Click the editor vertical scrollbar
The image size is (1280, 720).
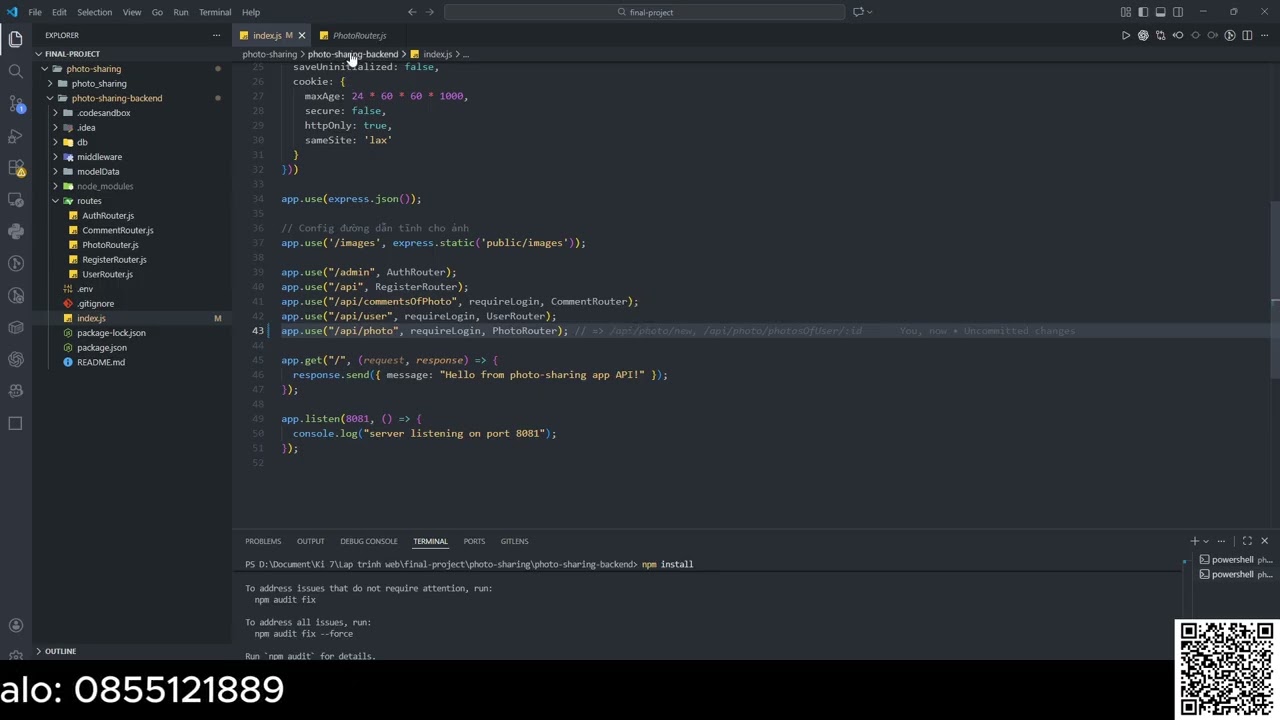1275,290
